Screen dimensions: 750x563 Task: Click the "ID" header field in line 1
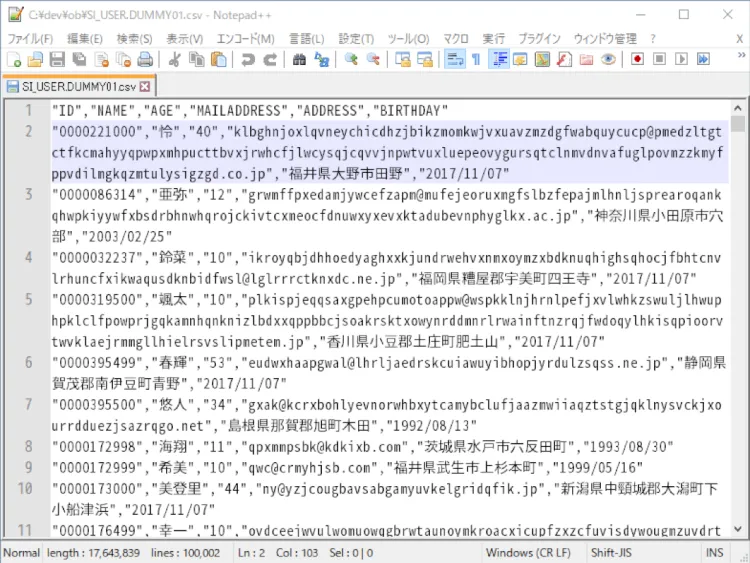pyautogui.click(x=66, y=111)
